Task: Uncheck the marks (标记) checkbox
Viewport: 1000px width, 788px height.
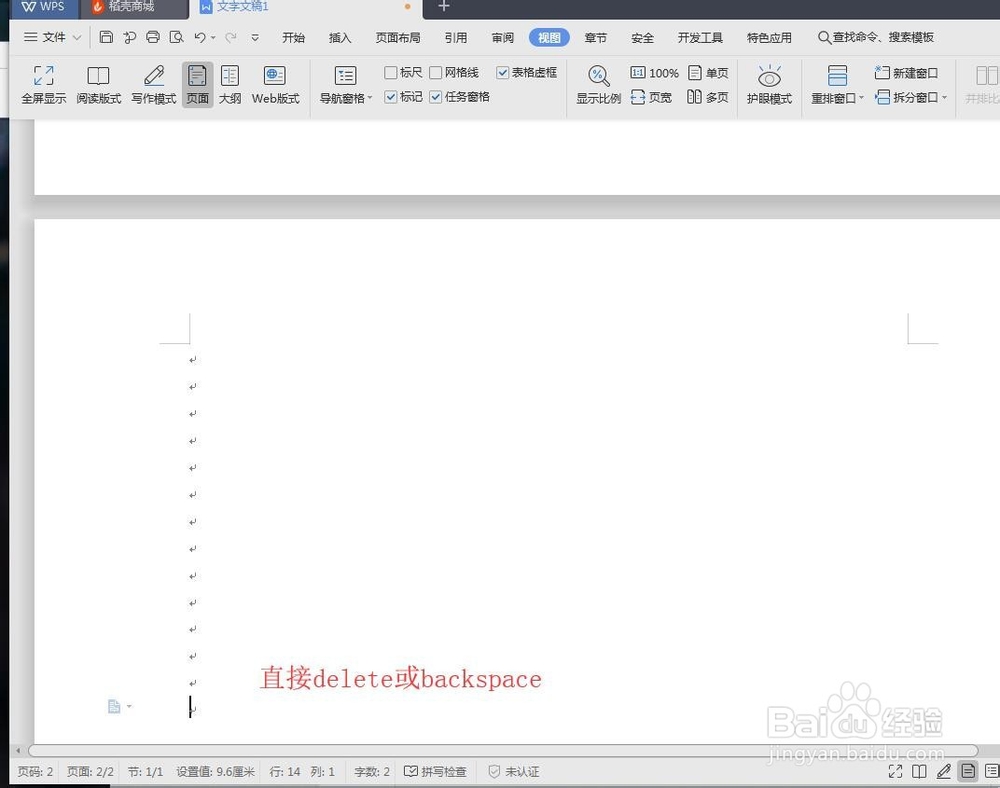Action: point(391,97)
